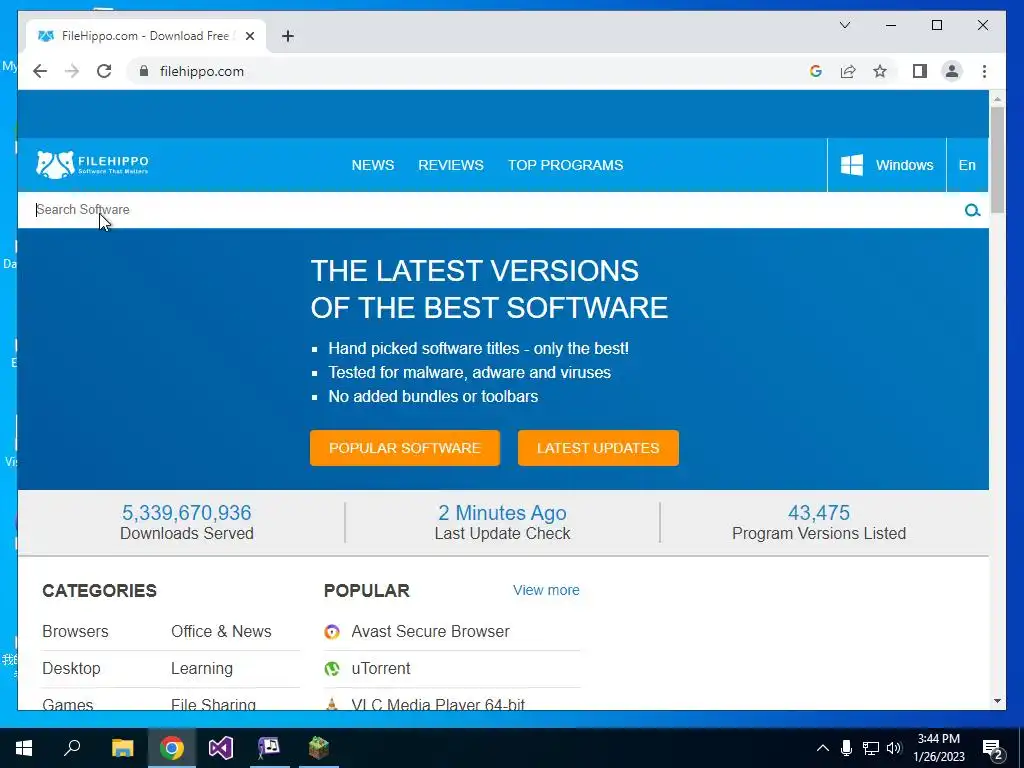Open Chrome tab search dropdown
This screenshot has width=1024, height=768.
point(844,25)
